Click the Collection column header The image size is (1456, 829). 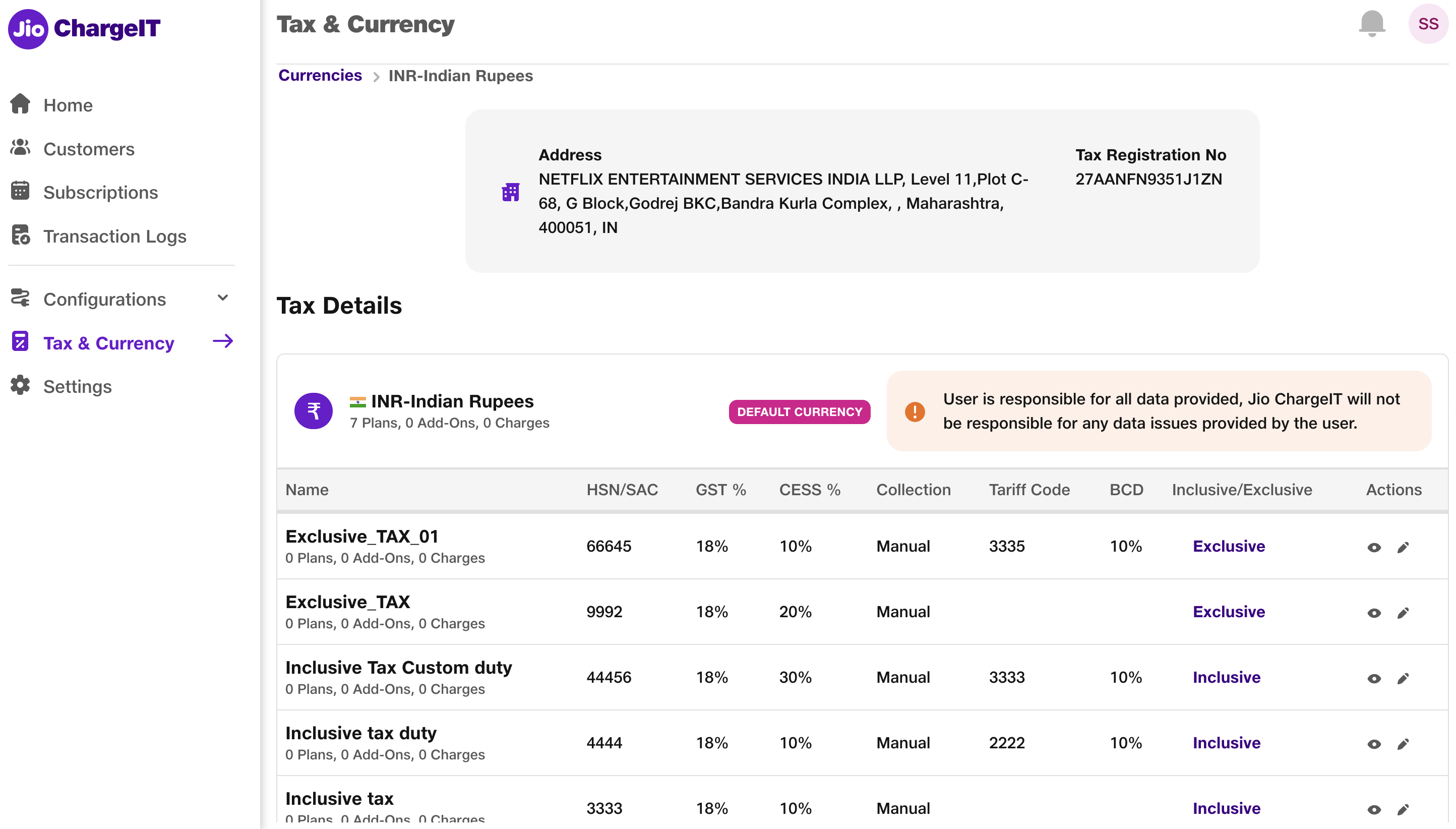tap(913, 490)
